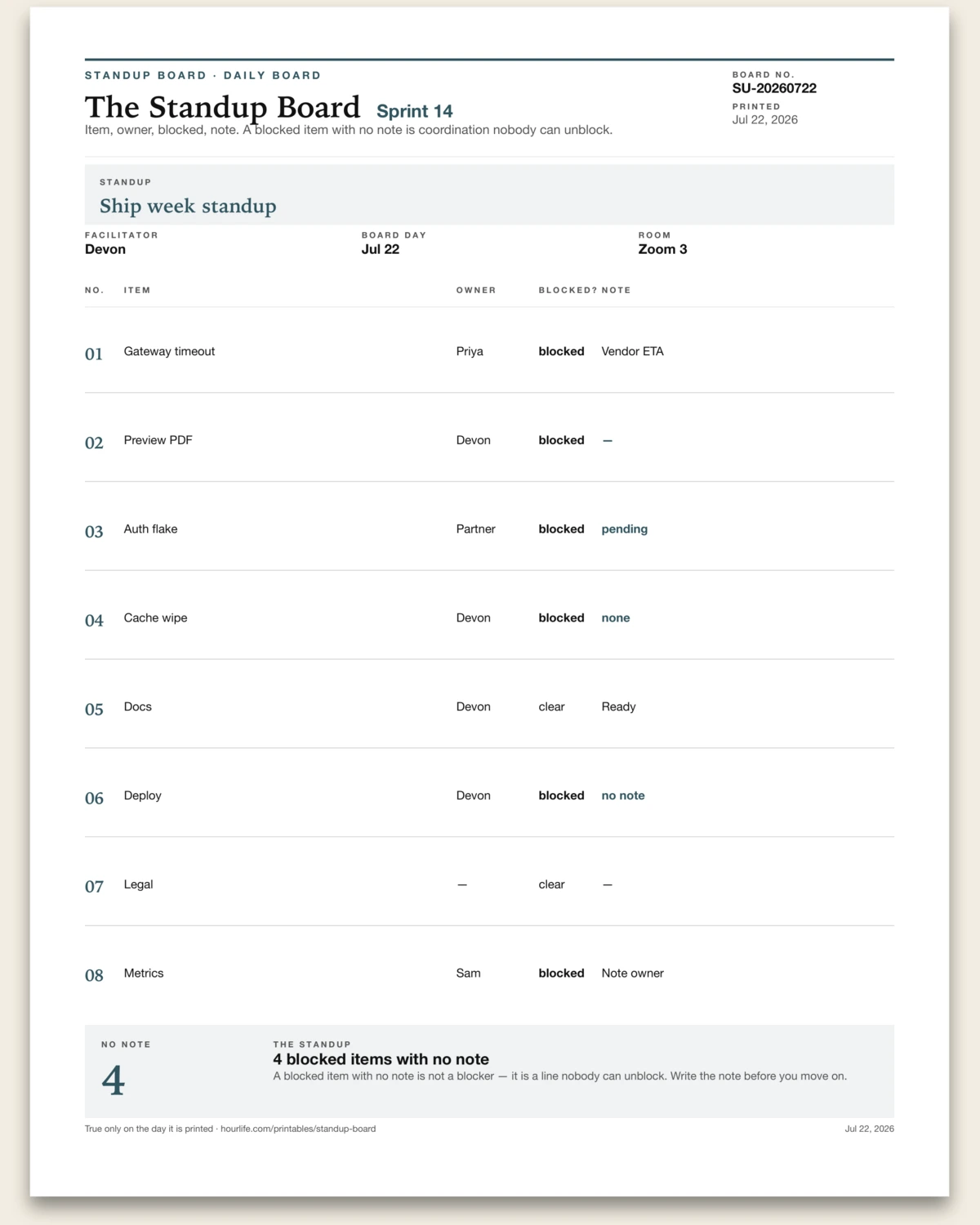This screenshot has width=980, height=1225.
Task: Select owner "Priya"
Action: (470, 351)
